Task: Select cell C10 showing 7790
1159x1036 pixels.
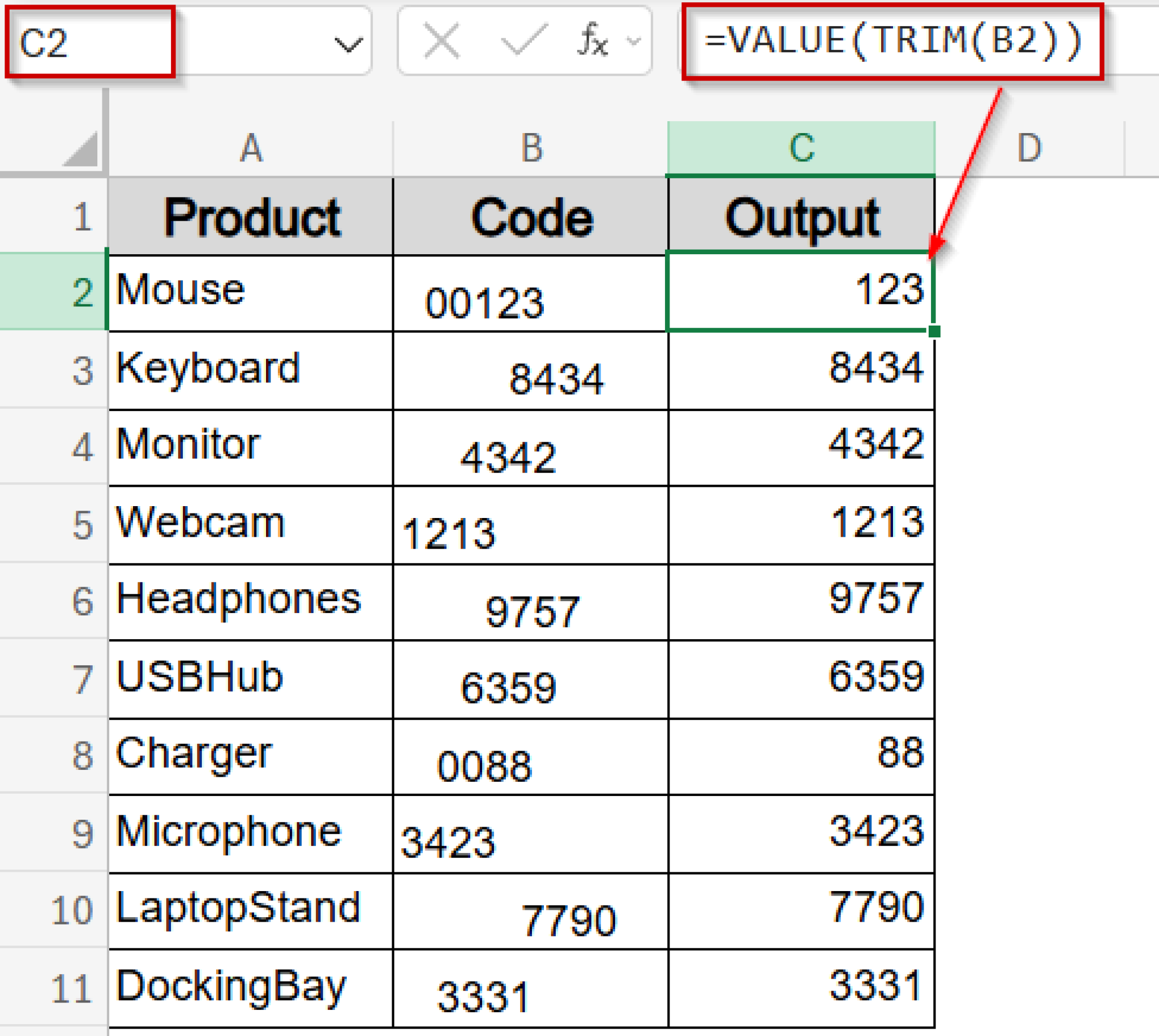Action: [797, 911]
